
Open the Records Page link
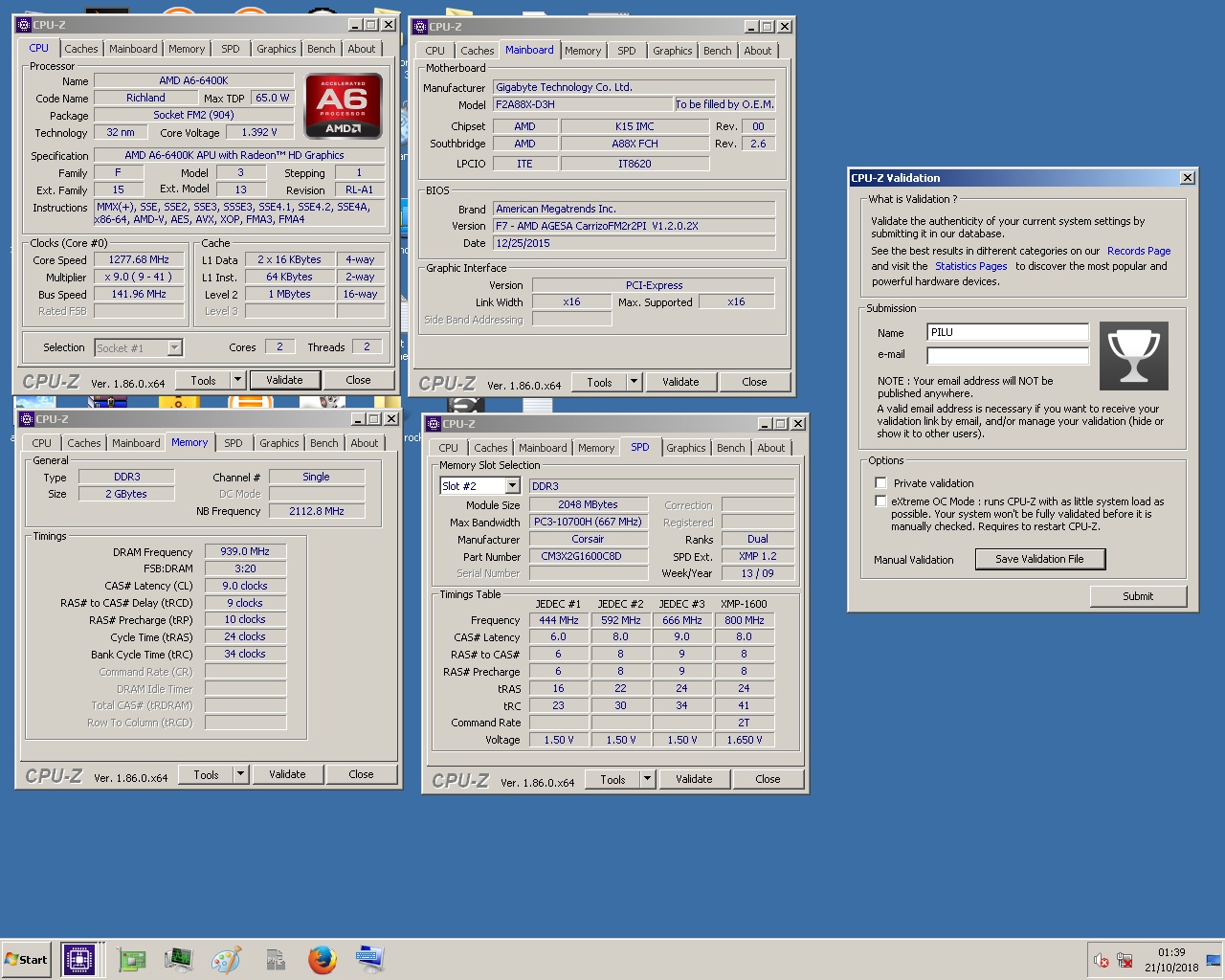(x=1139, y=251)
